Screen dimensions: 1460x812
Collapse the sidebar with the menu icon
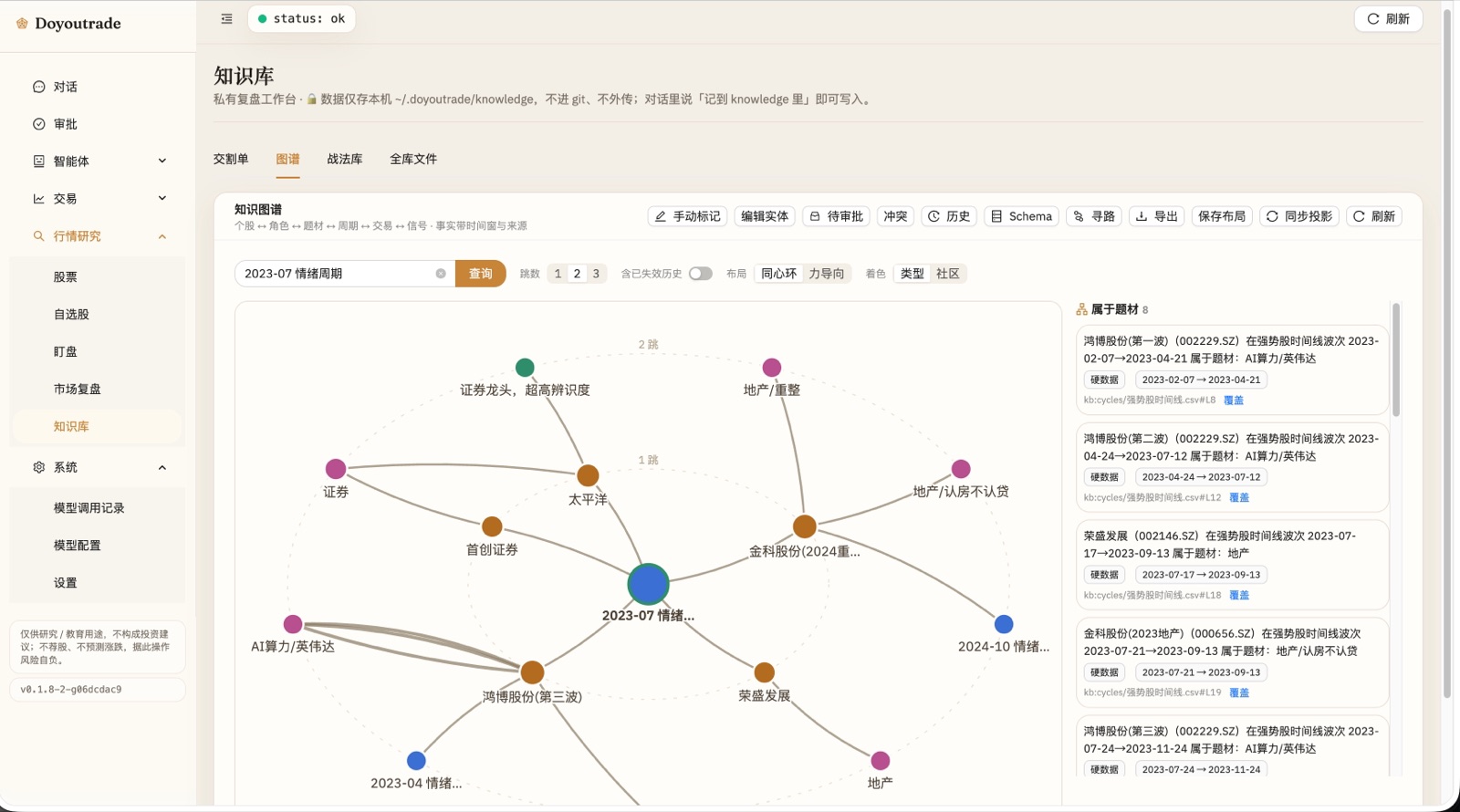pyautogui.click(x=226, y=18)
